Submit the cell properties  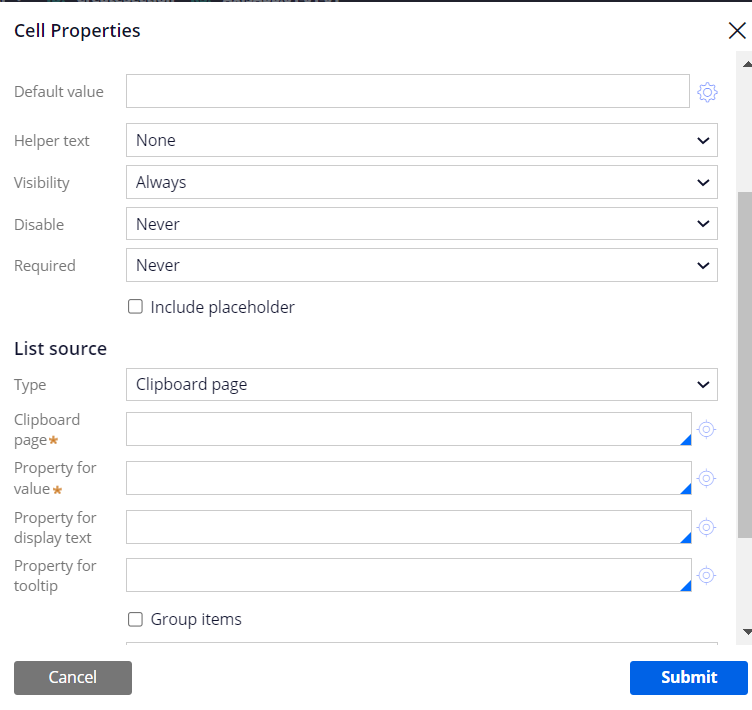[689, 677]
